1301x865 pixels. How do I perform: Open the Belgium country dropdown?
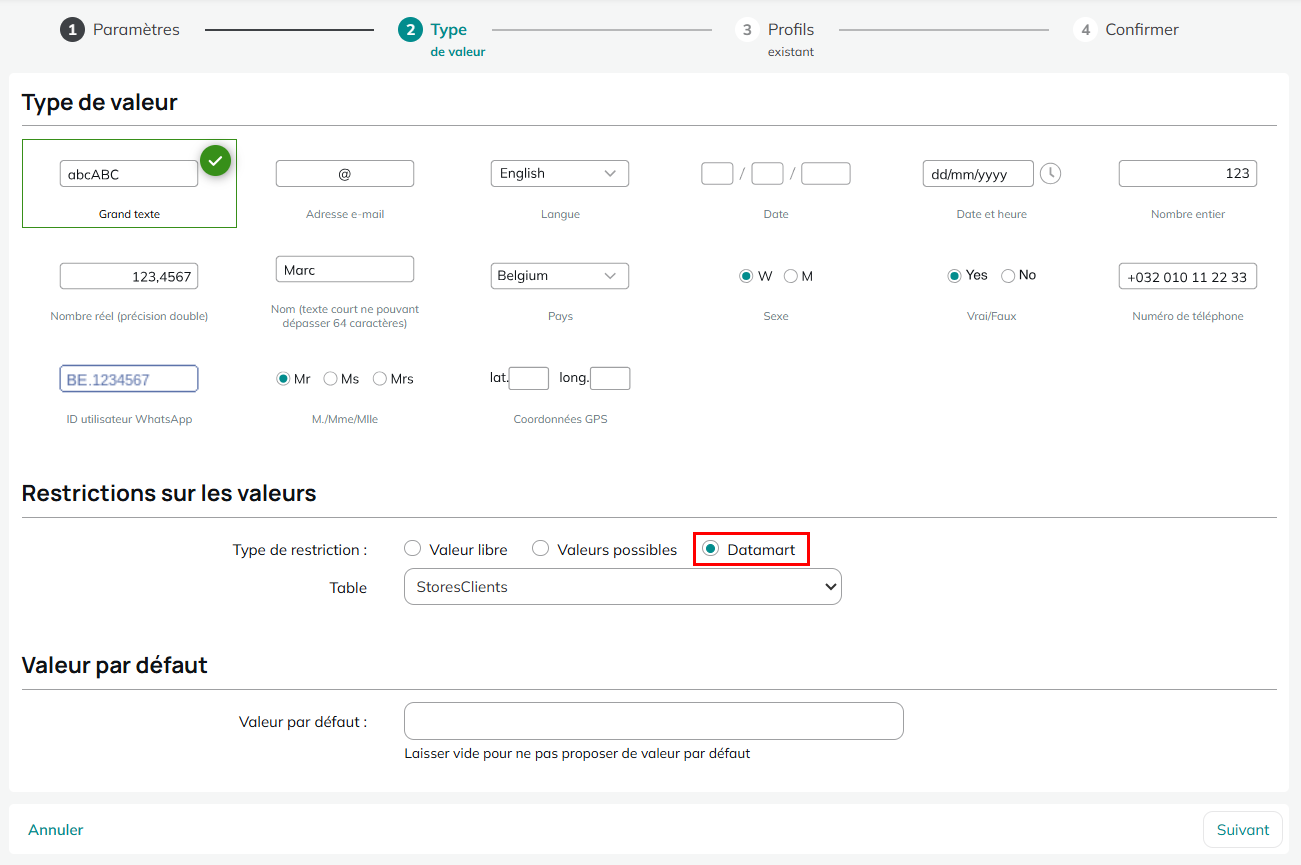click(x=560, y=276)
